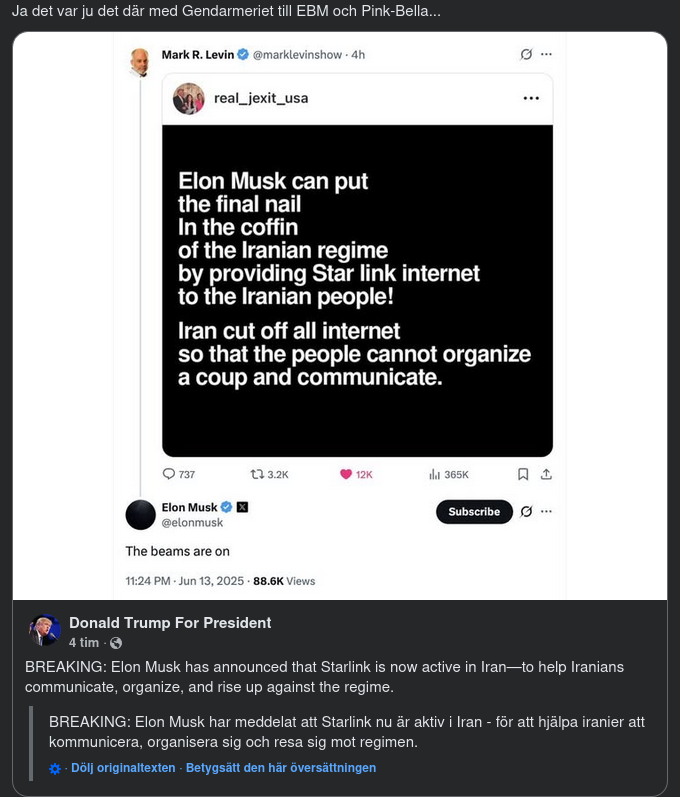The width and height of the screenshot is (680, 797).
Task: Click Betygsätt den här översättningen link
Action: click(281, 768)
